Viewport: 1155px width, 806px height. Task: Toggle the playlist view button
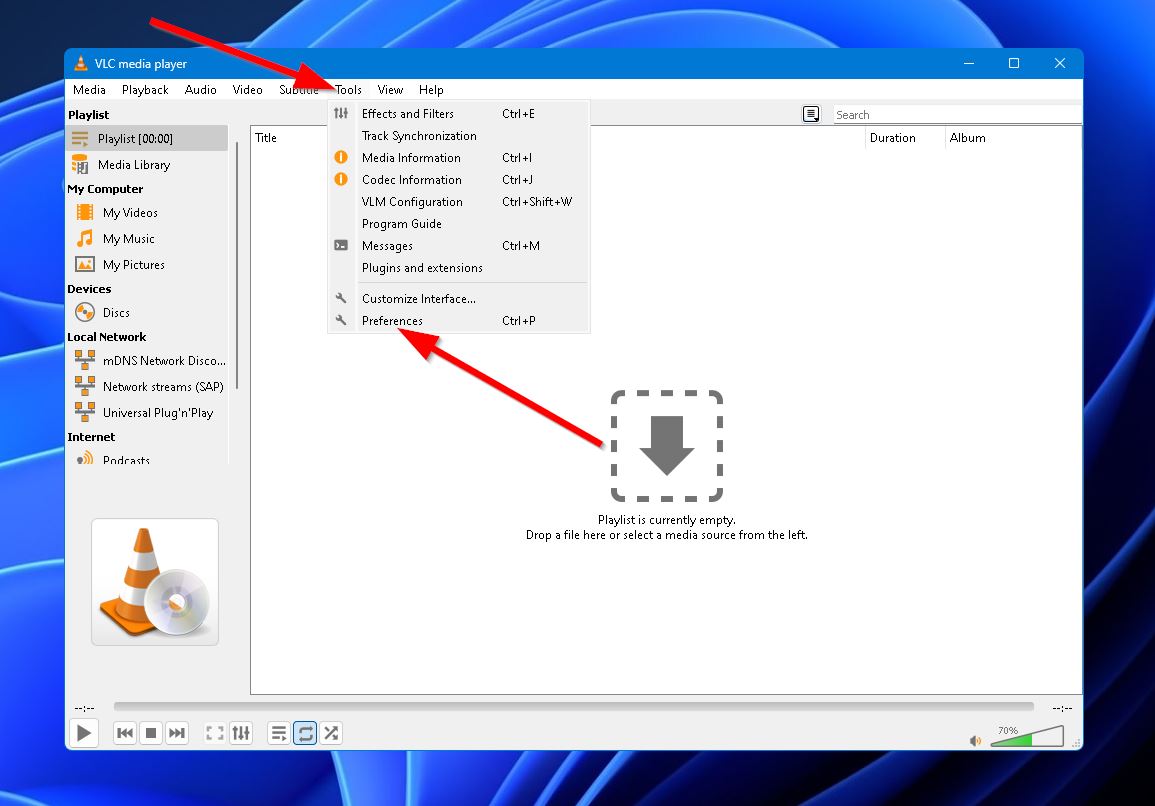(278, 733)
